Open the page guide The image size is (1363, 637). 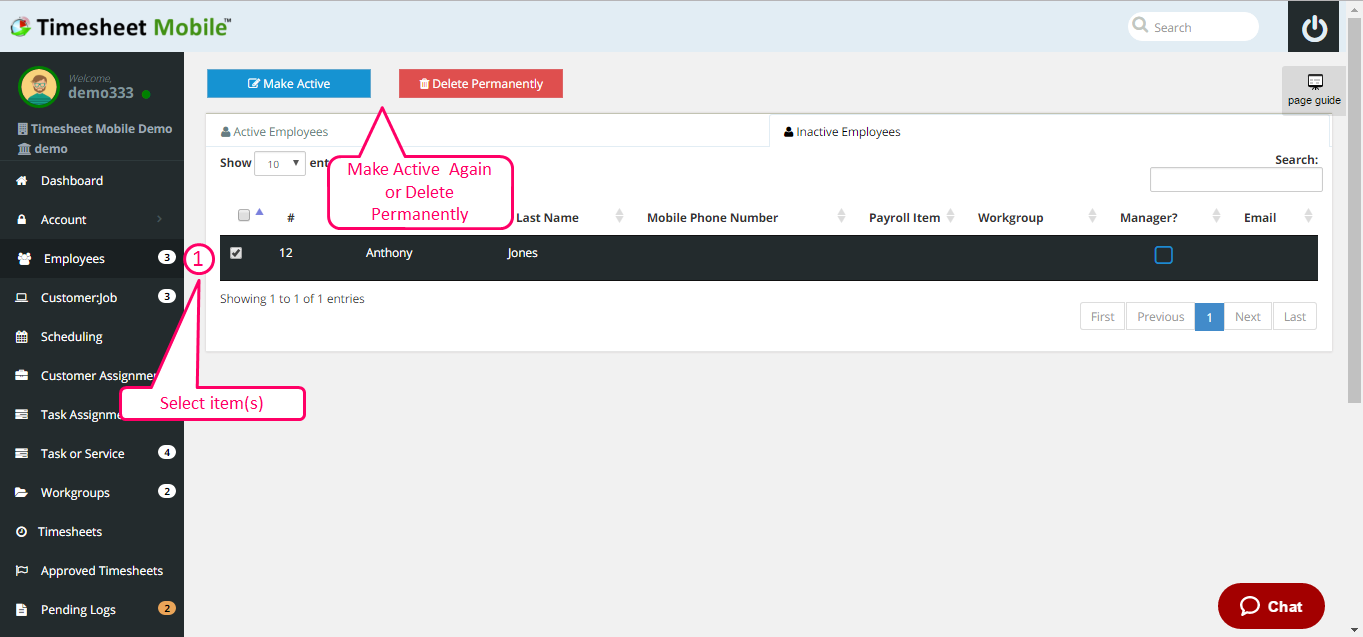coord(1314,90)
